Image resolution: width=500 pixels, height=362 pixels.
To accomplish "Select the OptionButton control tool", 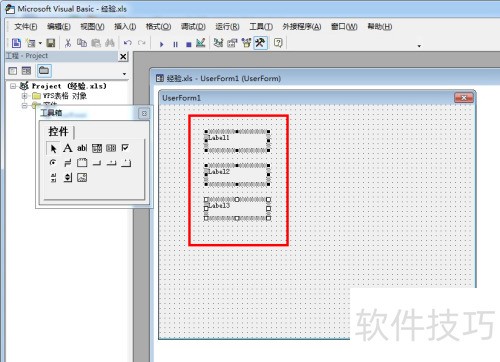I will click(53, 163).
